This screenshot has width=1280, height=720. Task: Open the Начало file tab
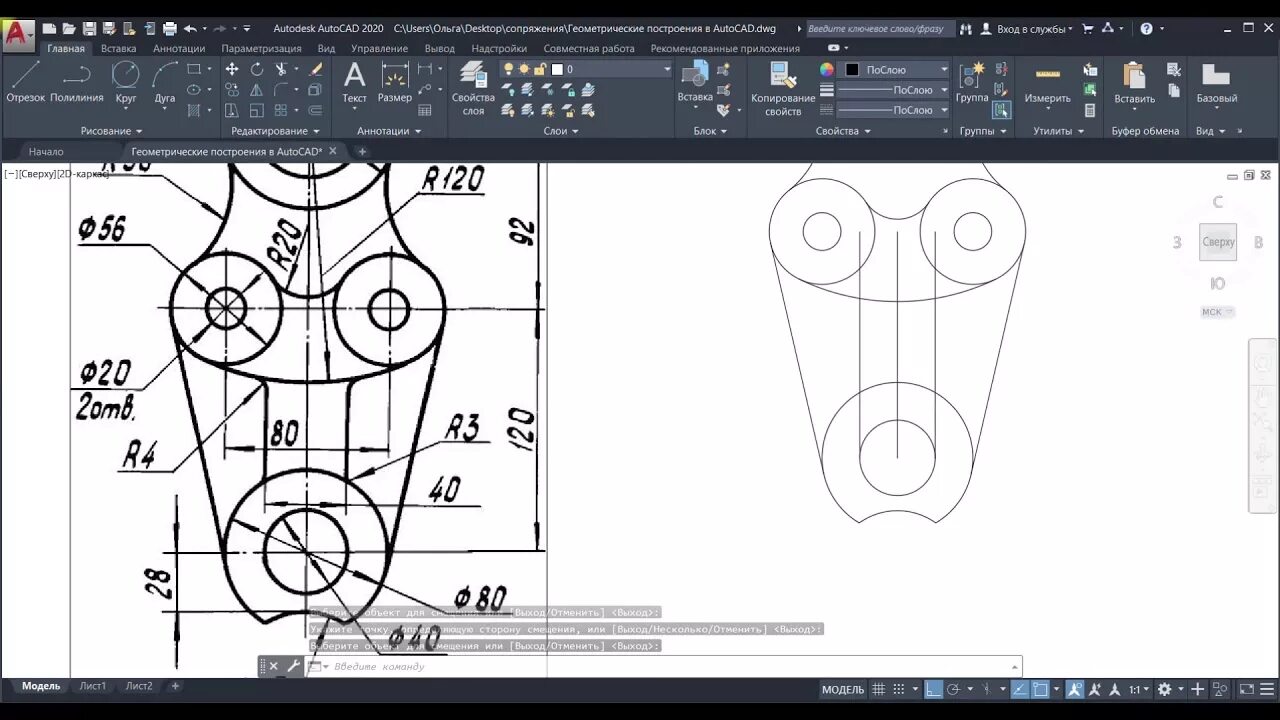[x=46, y=152]
